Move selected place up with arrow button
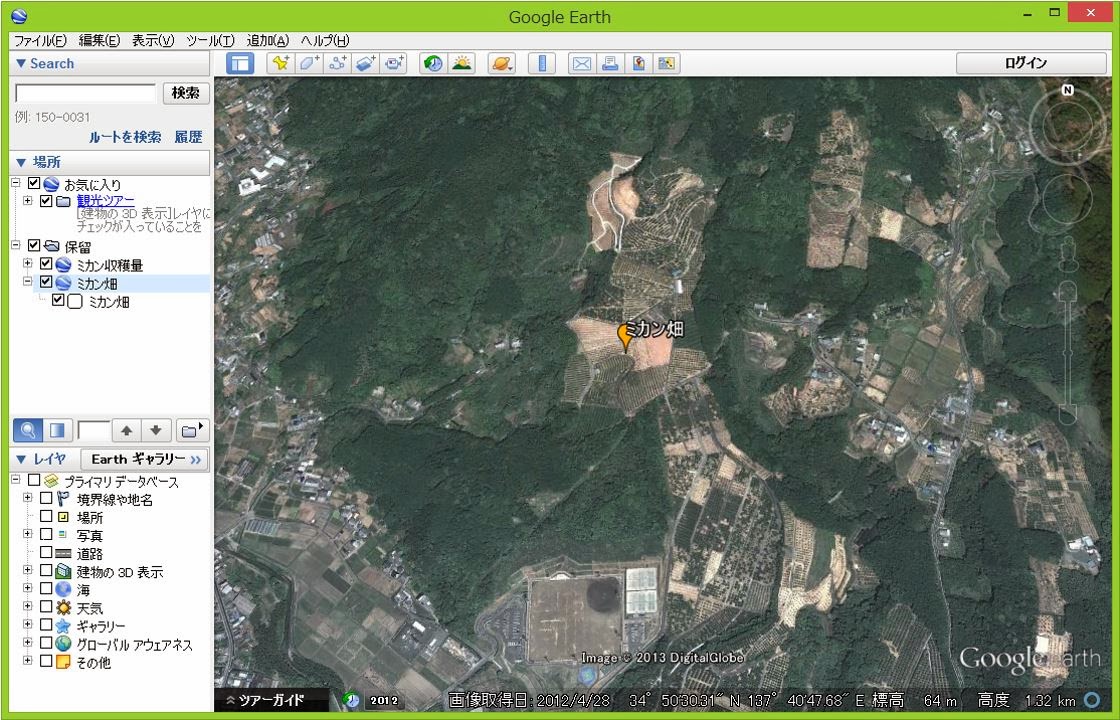Viewport: 1120px width, 720px height. click(126, 430)
